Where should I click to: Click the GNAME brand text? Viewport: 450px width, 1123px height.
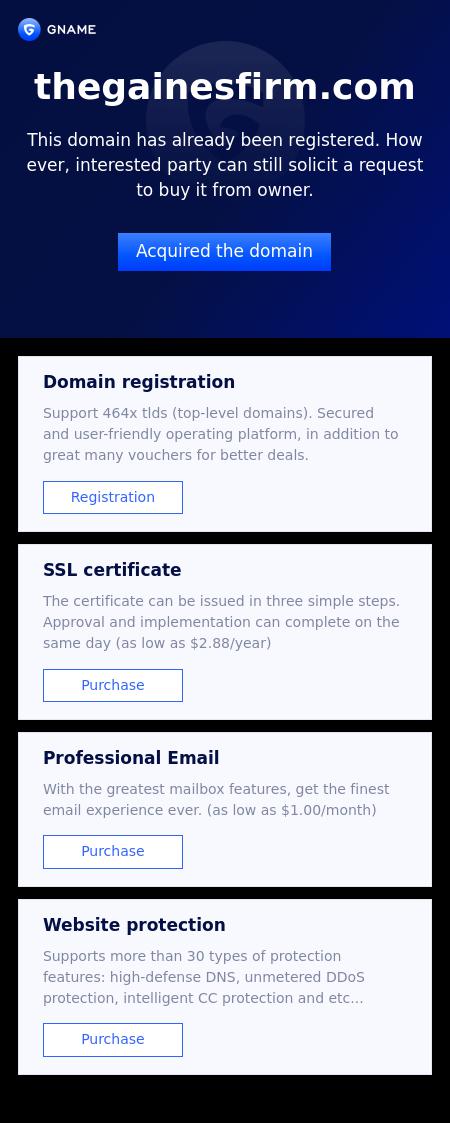pos(71,29)
